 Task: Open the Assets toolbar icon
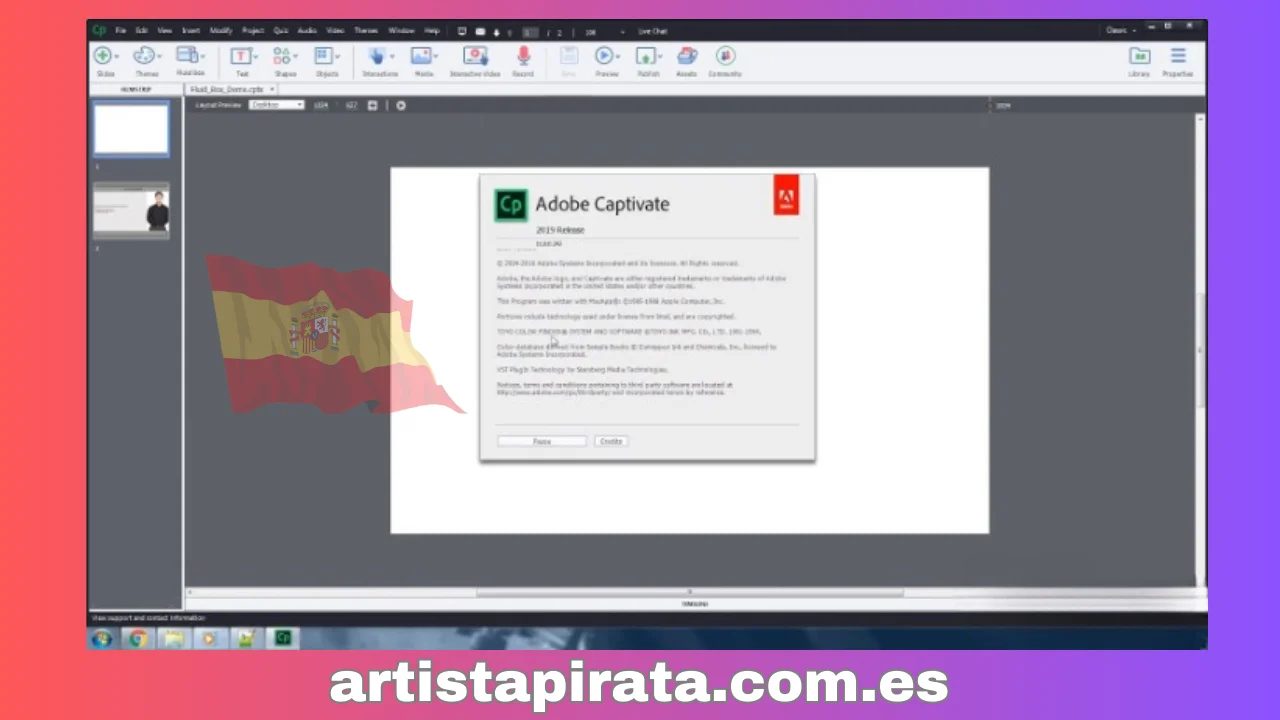686,56
